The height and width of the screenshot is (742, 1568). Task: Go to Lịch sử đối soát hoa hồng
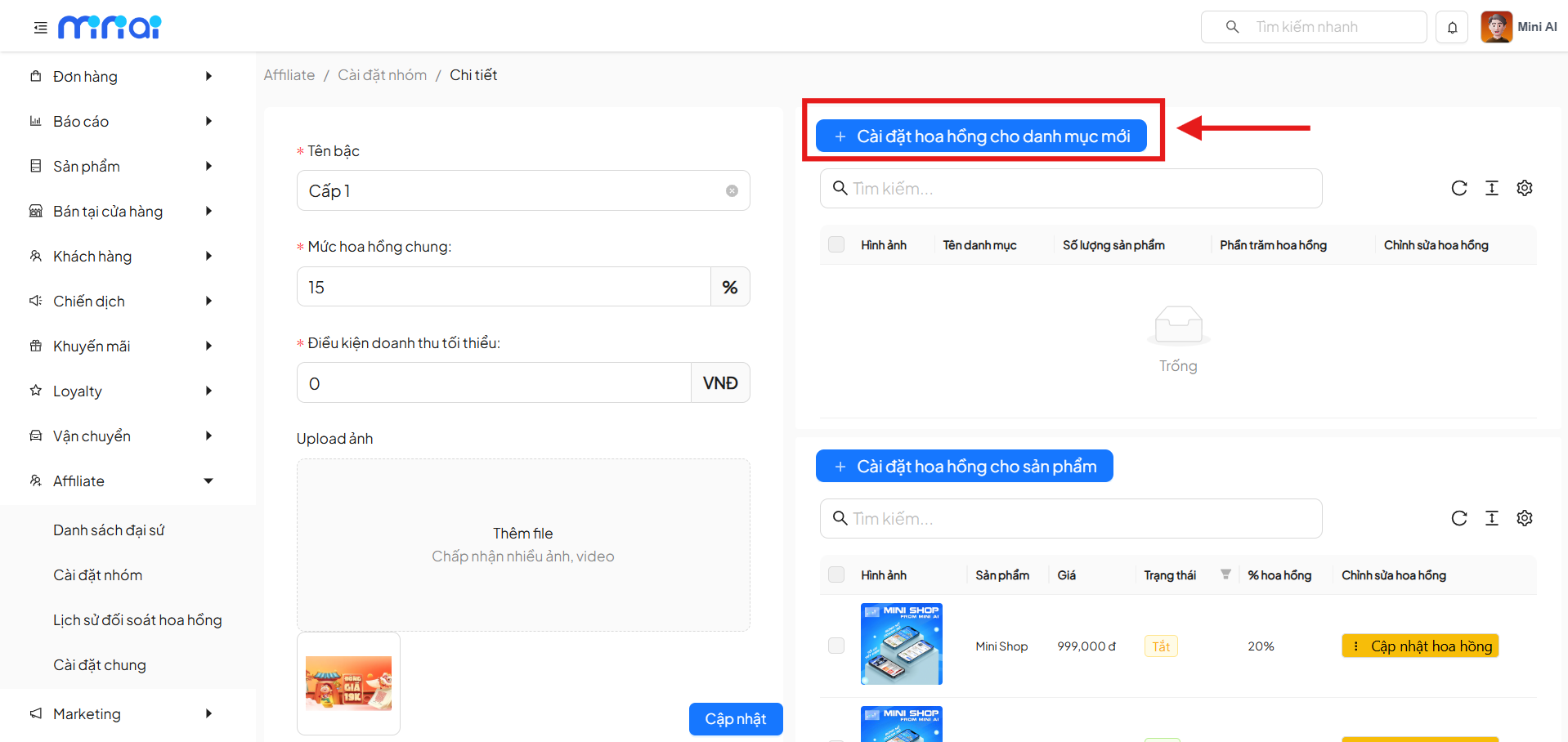(137, 620)
